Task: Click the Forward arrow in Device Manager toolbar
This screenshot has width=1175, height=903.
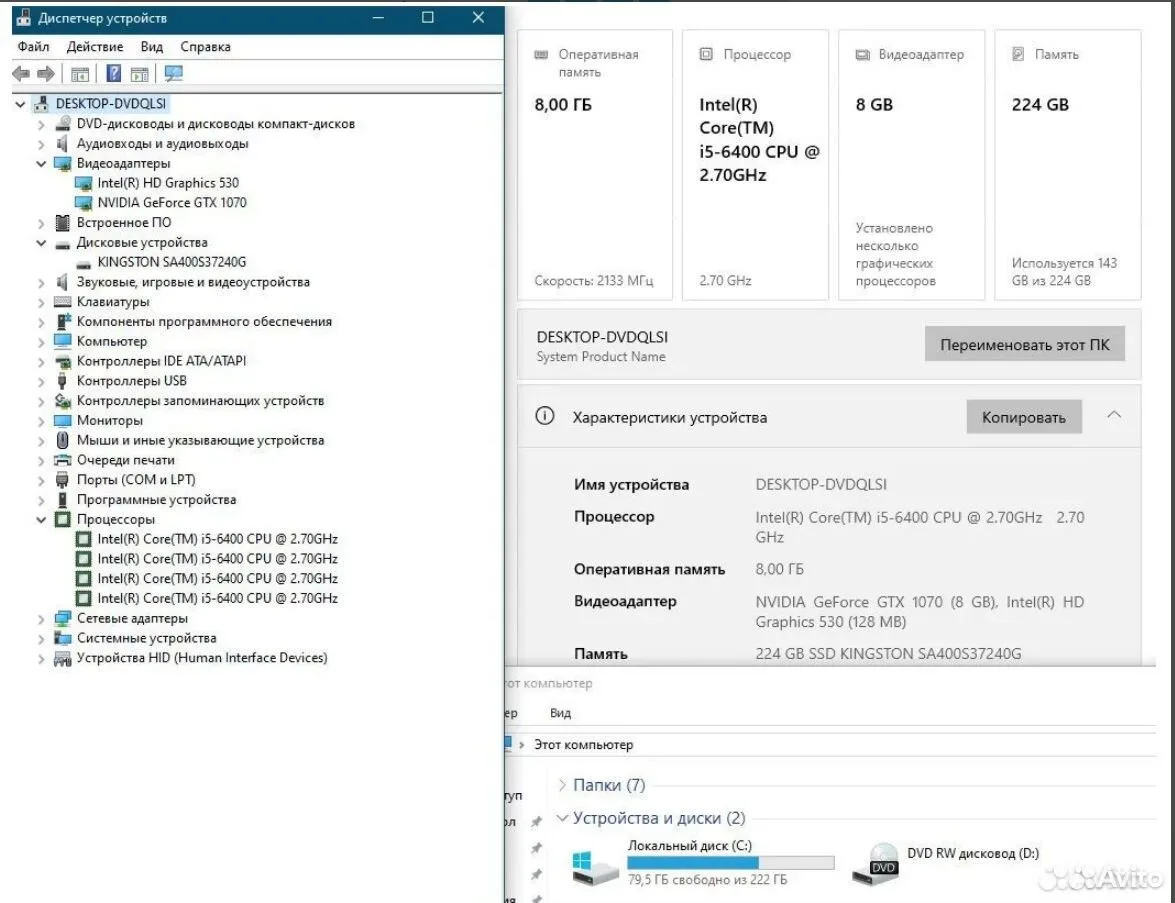Action: coord(46,73)
